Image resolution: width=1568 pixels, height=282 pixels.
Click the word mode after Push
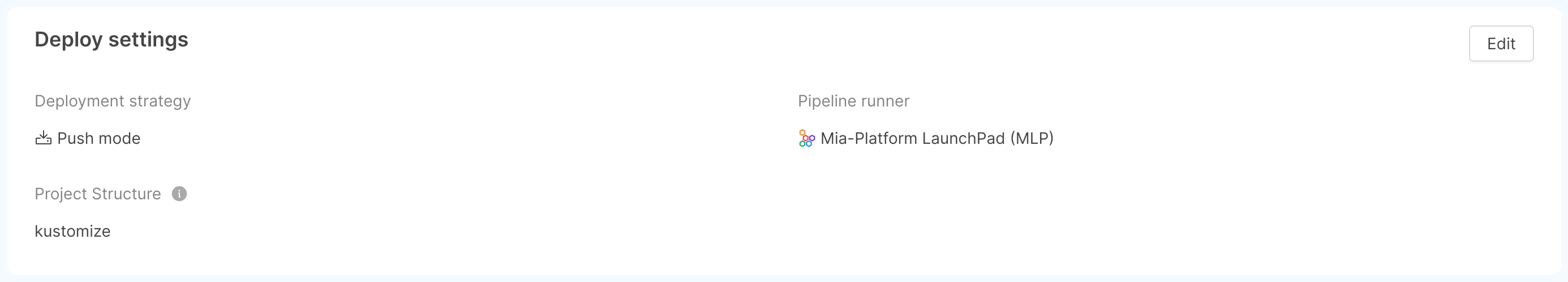[x=120, y=138]
